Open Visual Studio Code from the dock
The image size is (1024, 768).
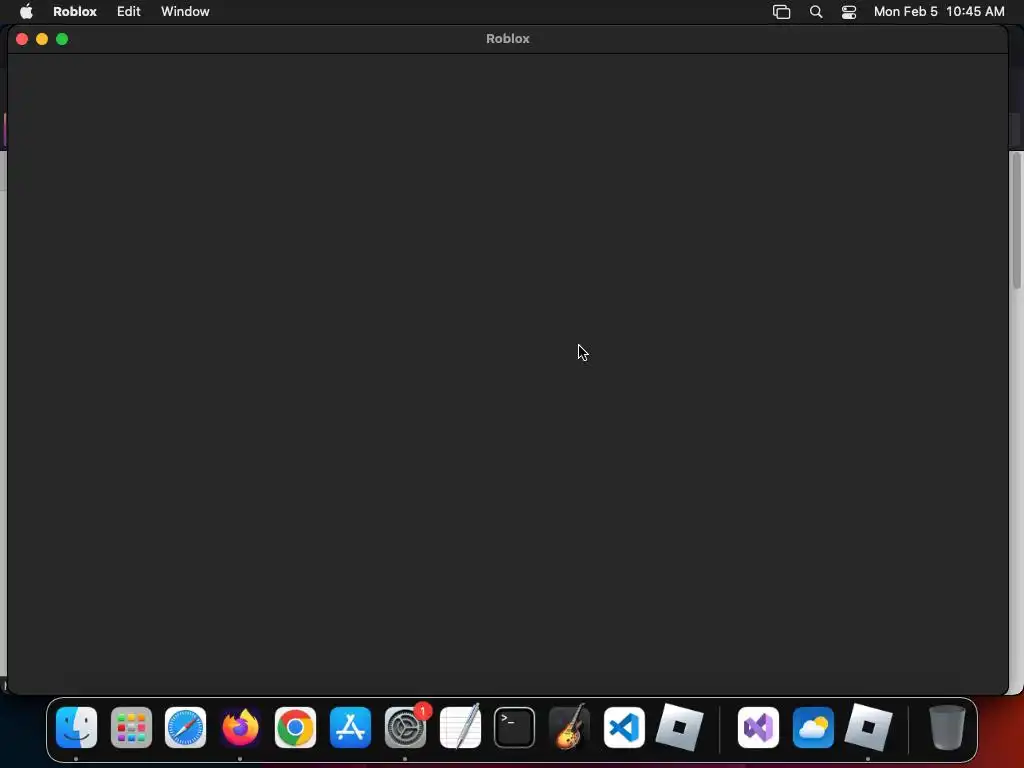pyautogui.click(x=624, y=728)
